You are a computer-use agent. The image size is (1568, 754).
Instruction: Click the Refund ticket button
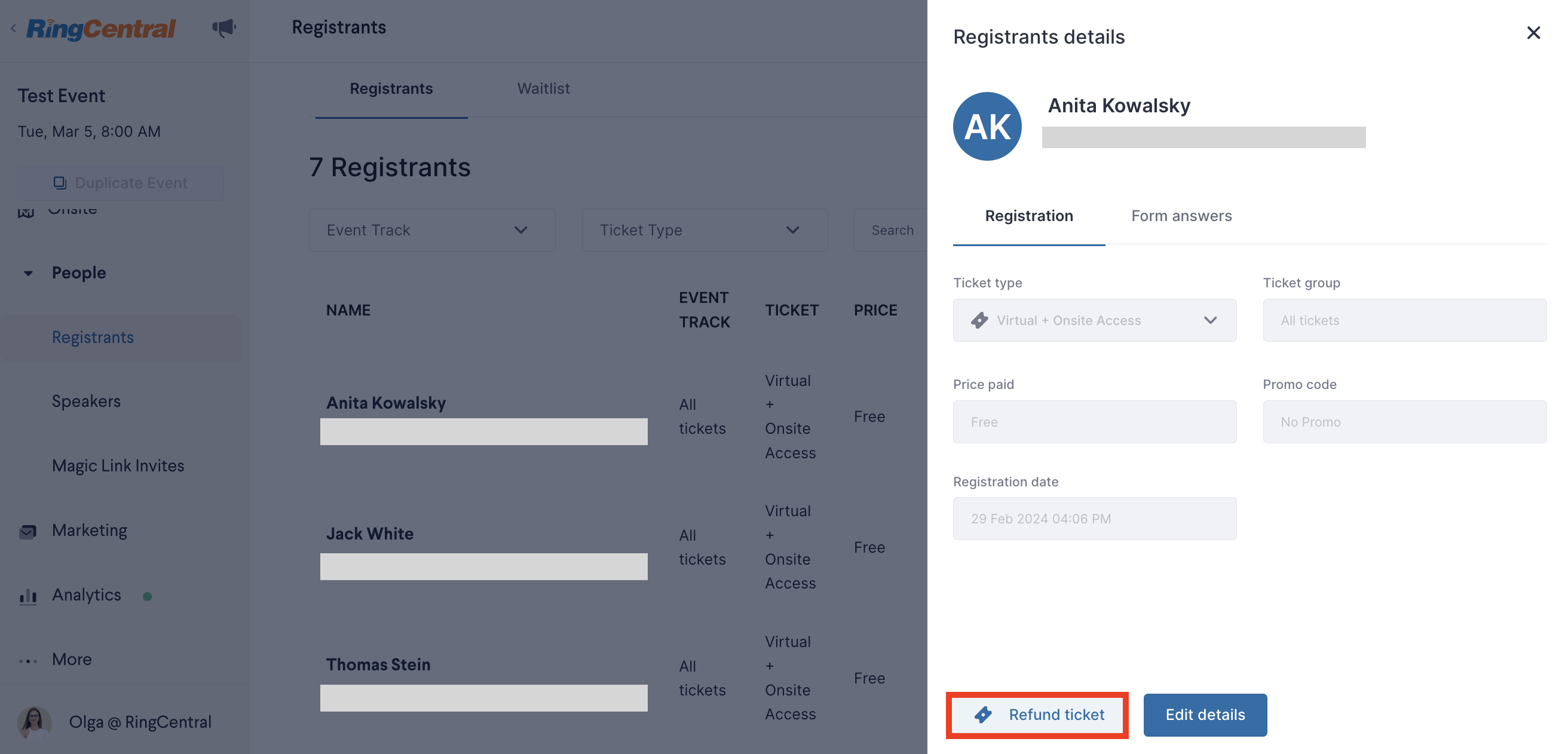(1037, 715)
